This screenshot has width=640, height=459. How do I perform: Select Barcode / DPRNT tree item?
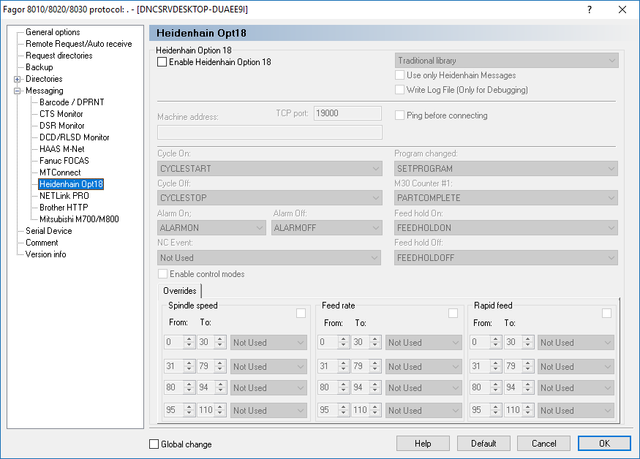(71, 102)
